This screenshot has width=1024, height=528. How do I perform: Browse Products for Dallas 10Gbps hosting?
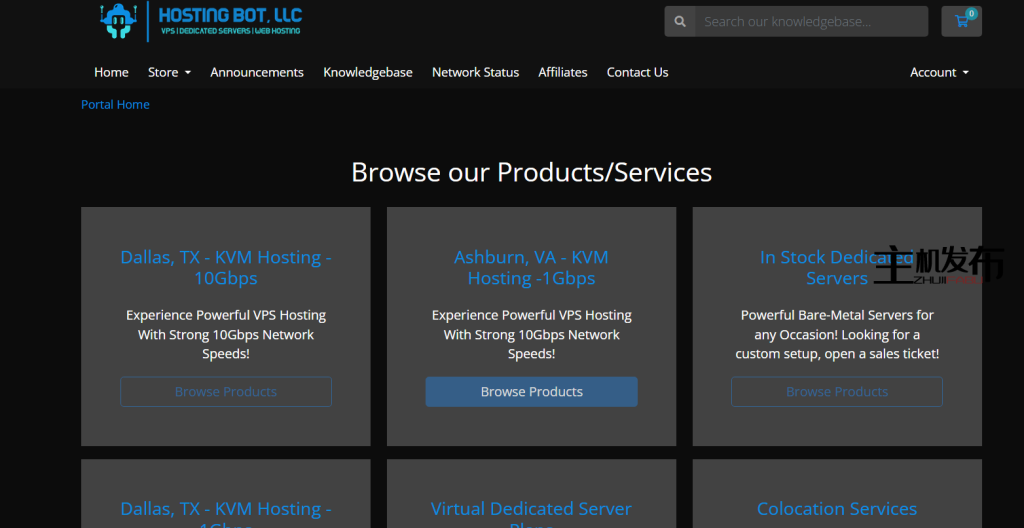[x=226, y=392]
